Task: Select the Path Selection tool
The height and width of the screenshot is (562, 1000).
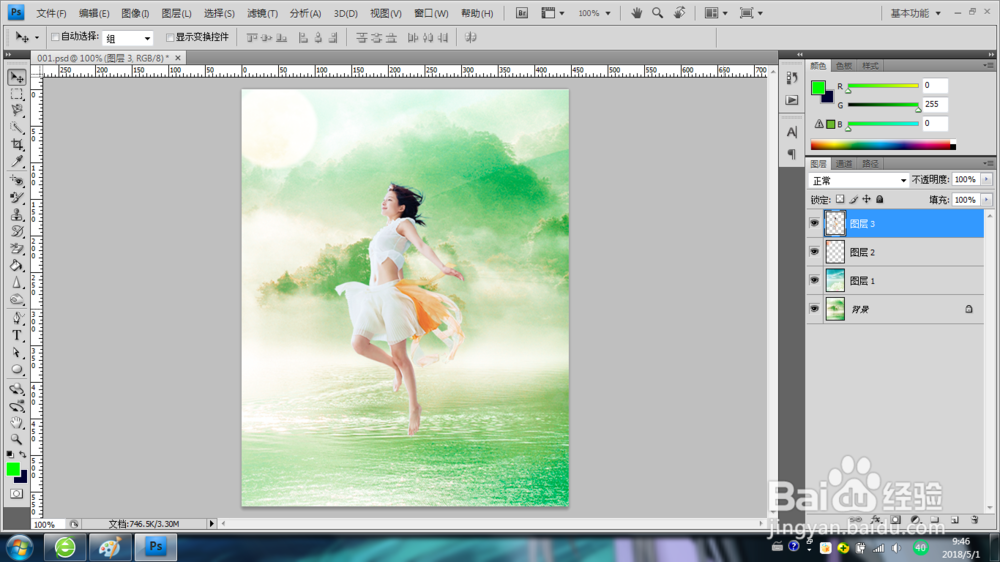Action: [x=17, y=352]
